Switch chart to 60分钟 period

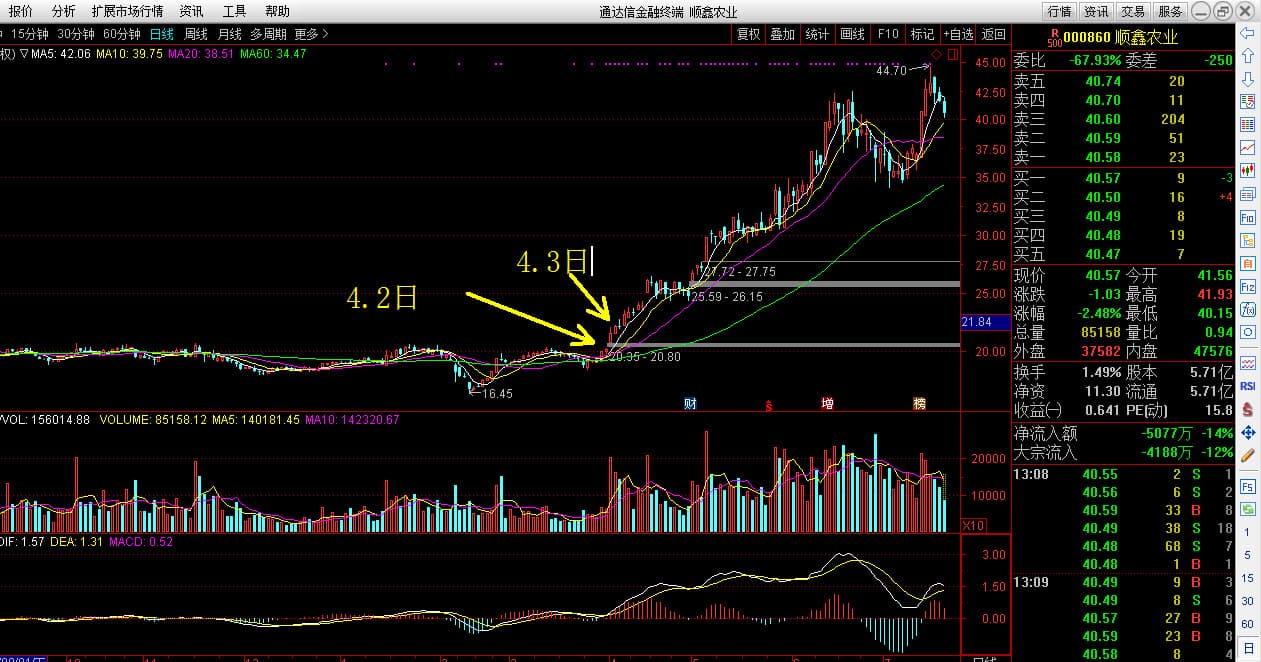(122, 34)
